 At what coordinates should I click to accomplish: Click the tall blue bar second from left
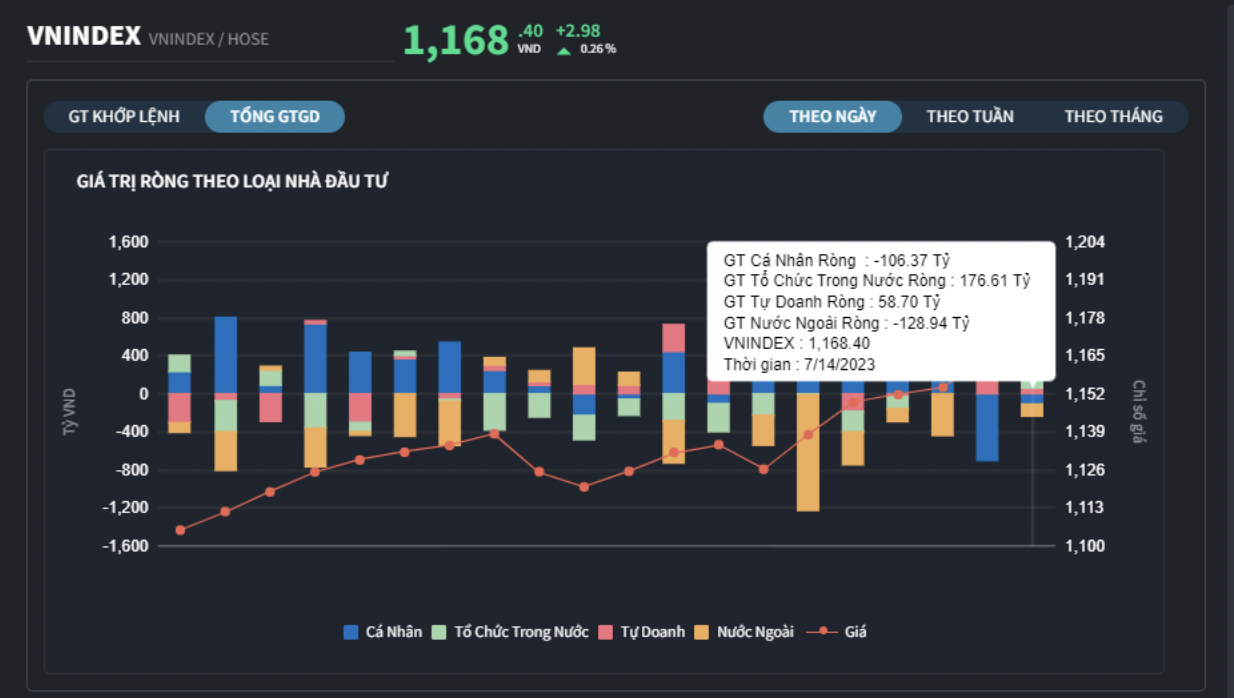coord(226,355)
